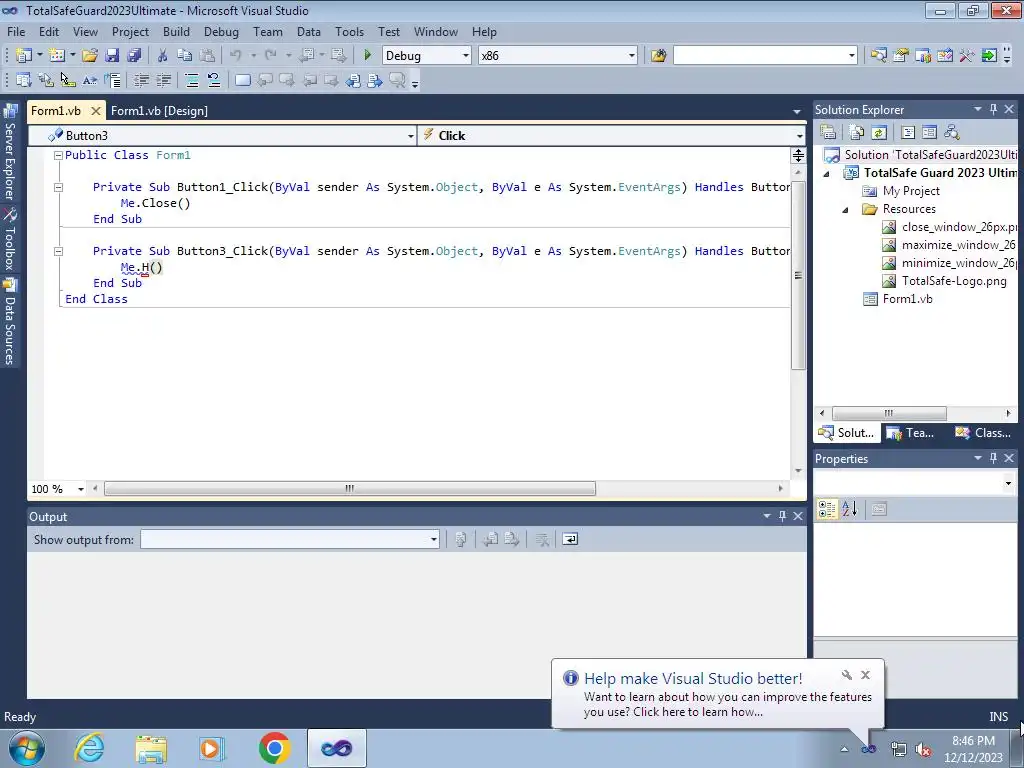Click the Windows Start button
The image size is (1024, 768).
(27, 748)
